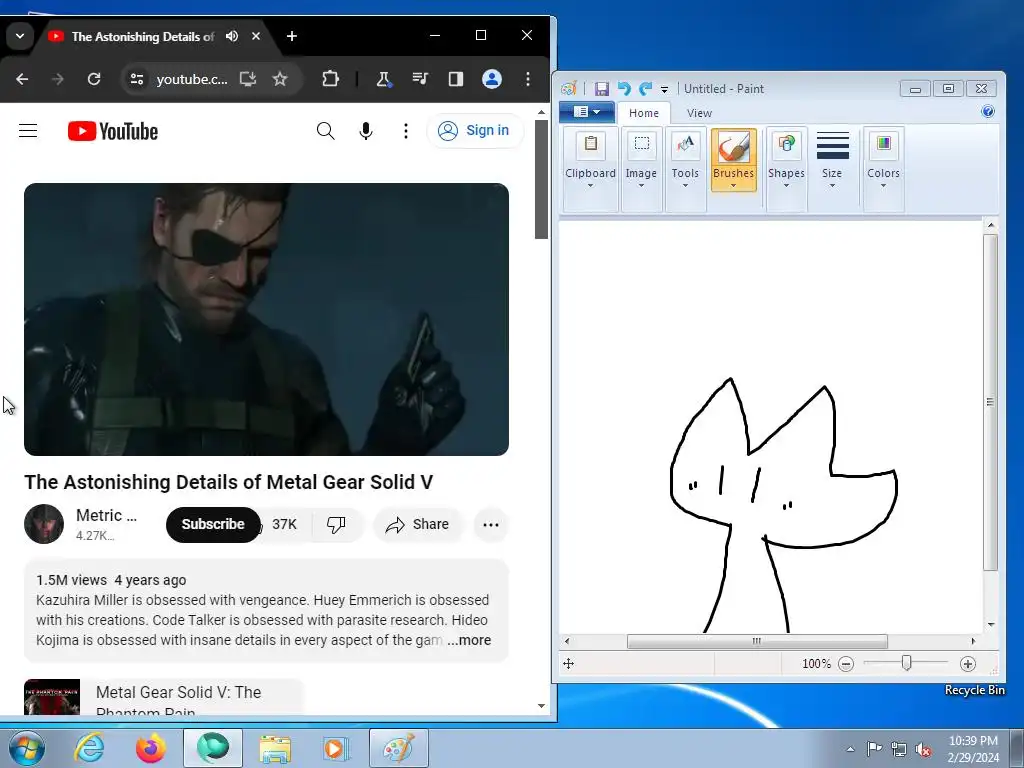The image size is (1024, 768).
Task: Click the Paint zoom slider handle
Action: (x=906, y=664)
